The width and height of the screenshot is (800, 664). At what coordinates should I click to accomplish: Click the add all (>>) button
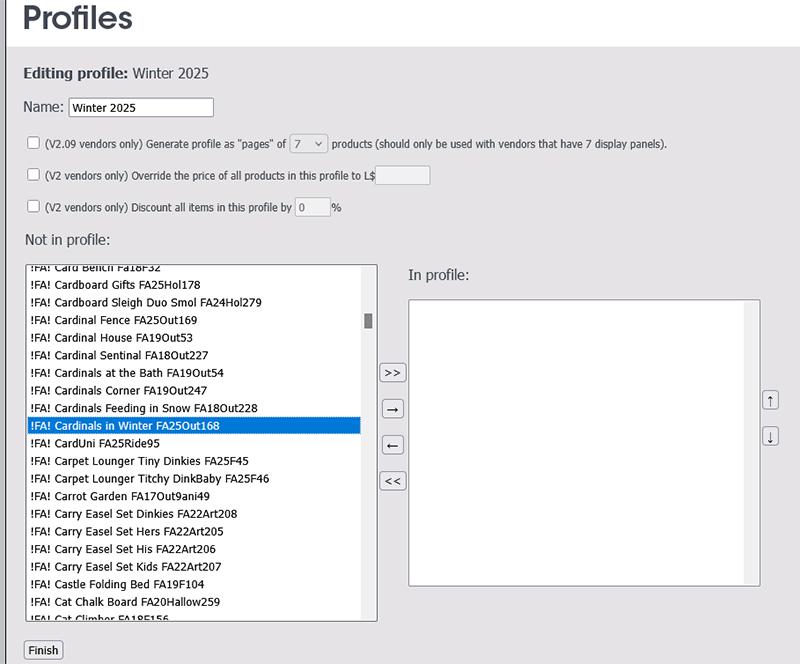click(x=393, y=373)
